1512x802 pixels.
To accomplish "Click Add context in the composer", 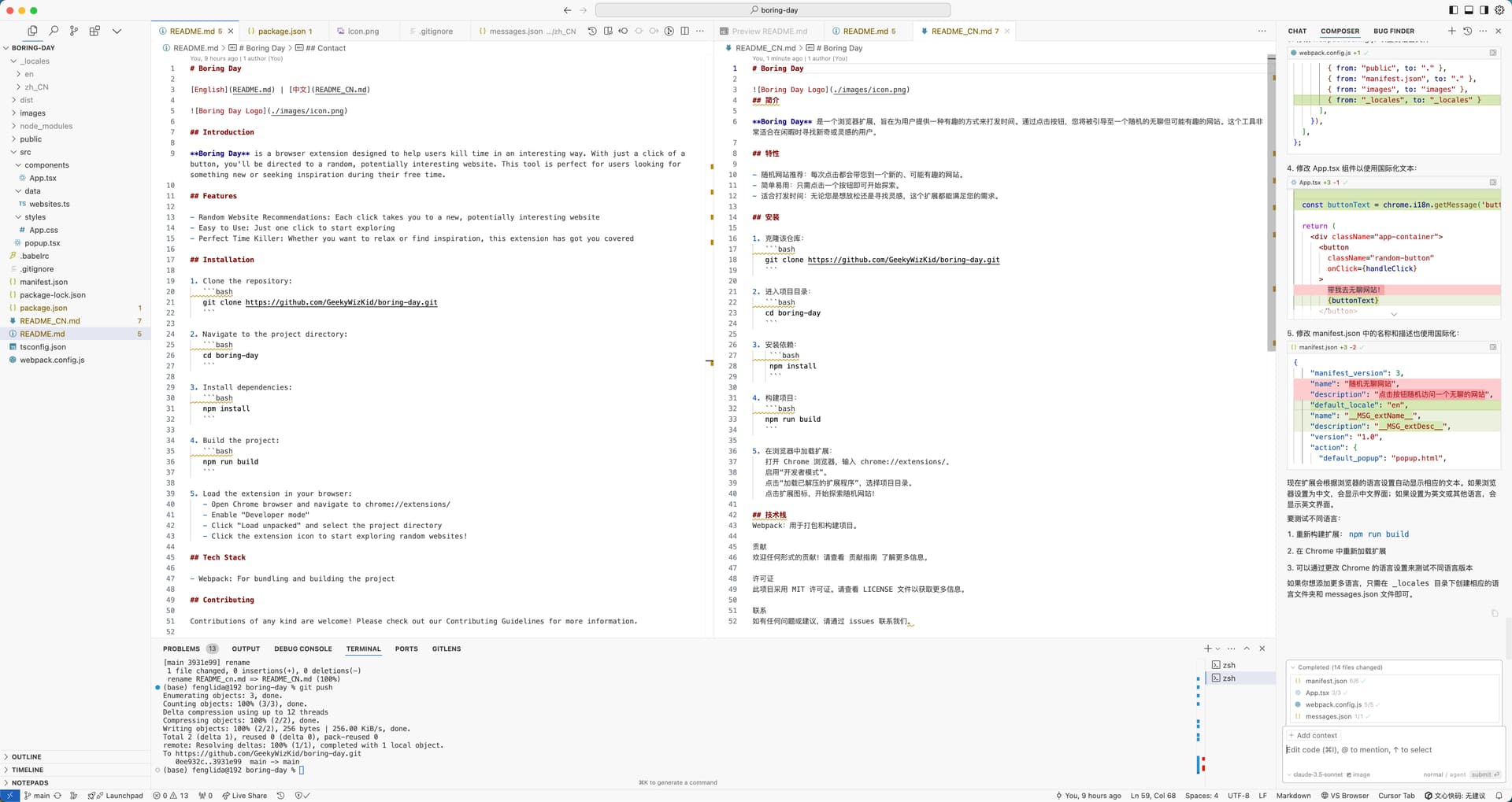I will (1313, 736).
